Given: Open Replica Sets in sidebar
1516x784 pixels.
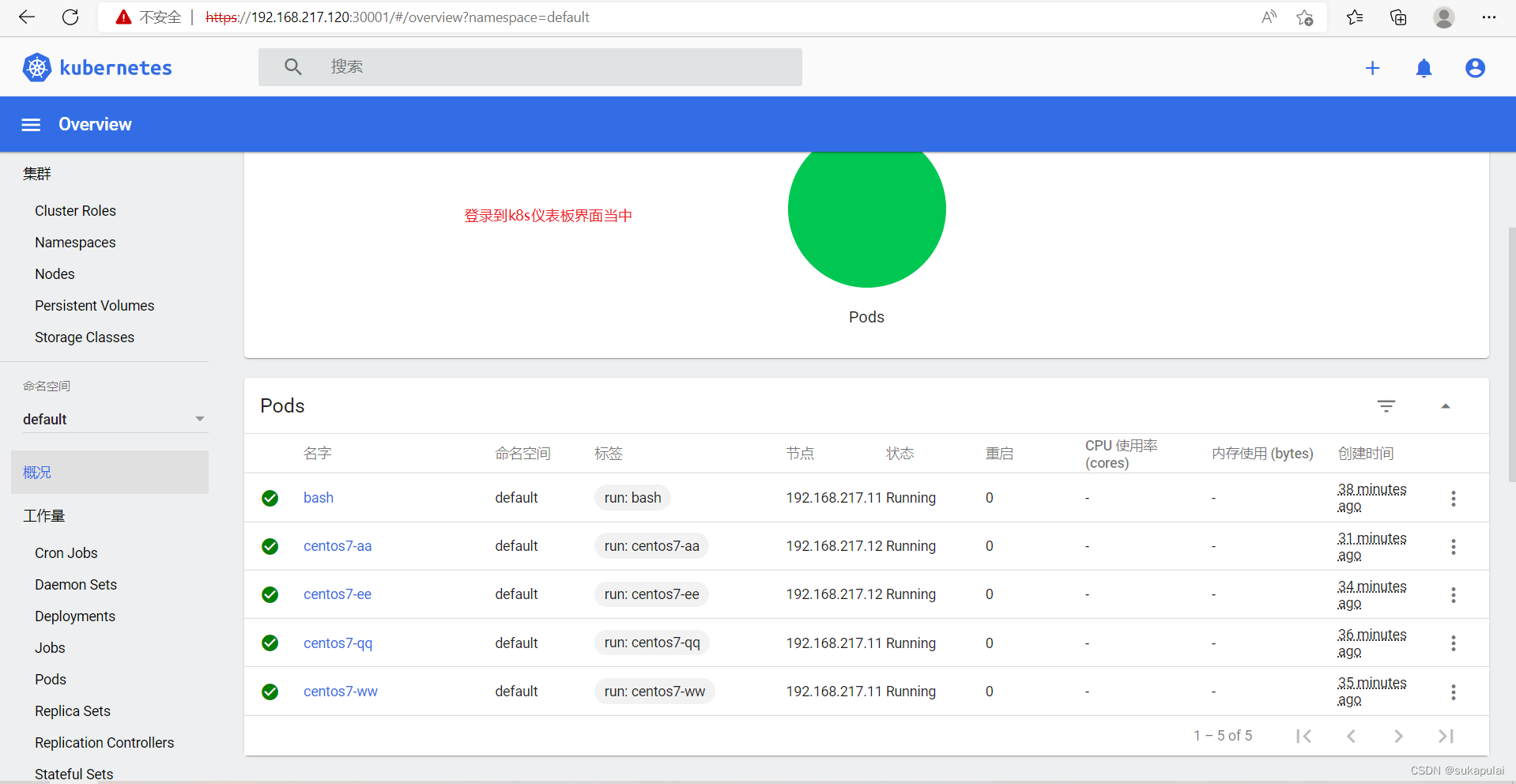Looking at the screenshot, I should coord(73,711).
